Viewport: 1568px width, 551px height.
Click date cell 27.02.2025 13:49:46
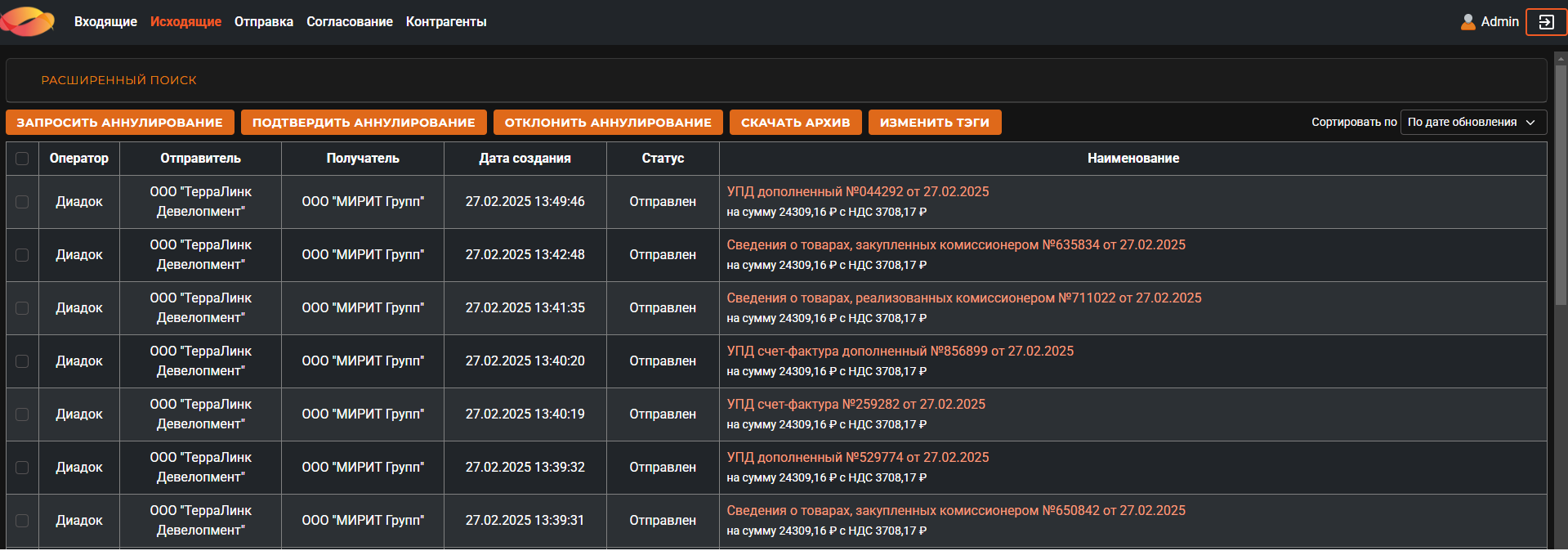525,202
